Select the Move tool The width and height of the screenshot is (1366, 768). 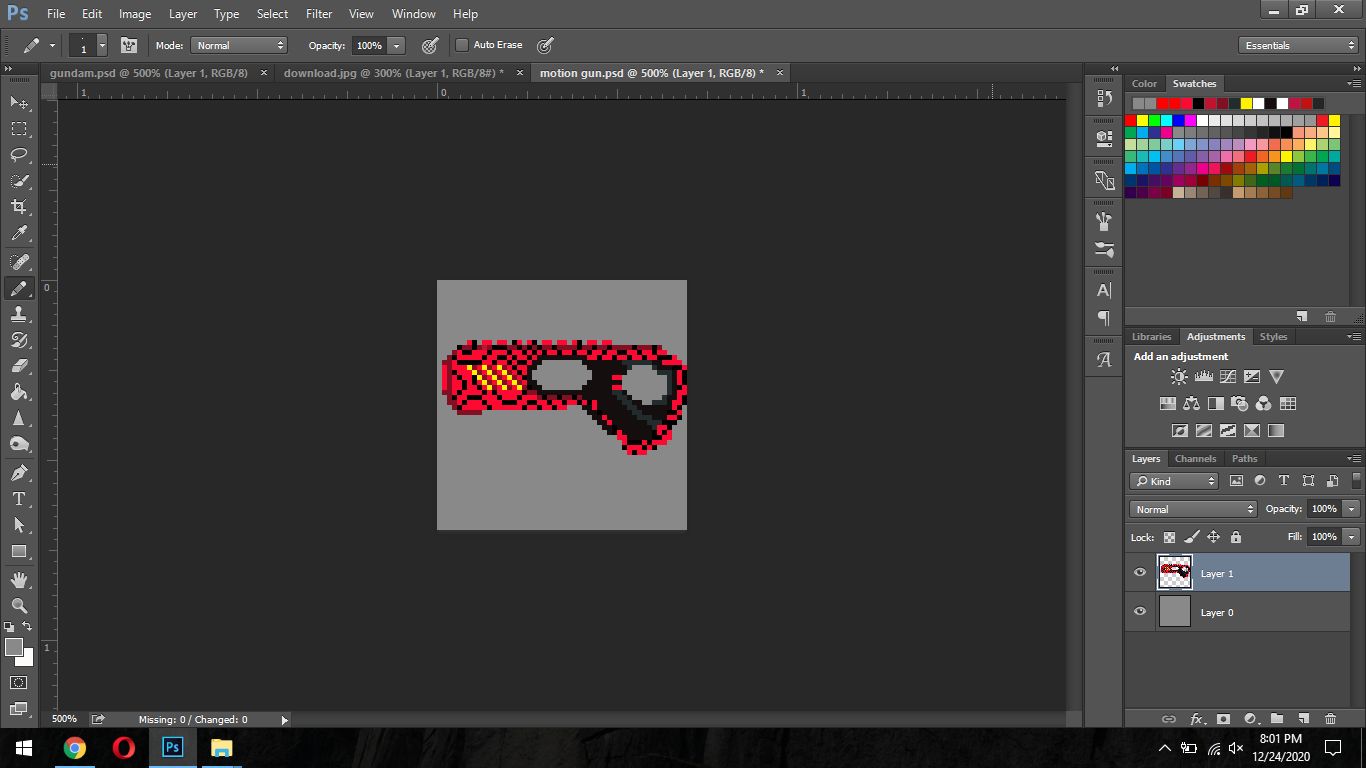pyautogui.click(x=19, y=103)
